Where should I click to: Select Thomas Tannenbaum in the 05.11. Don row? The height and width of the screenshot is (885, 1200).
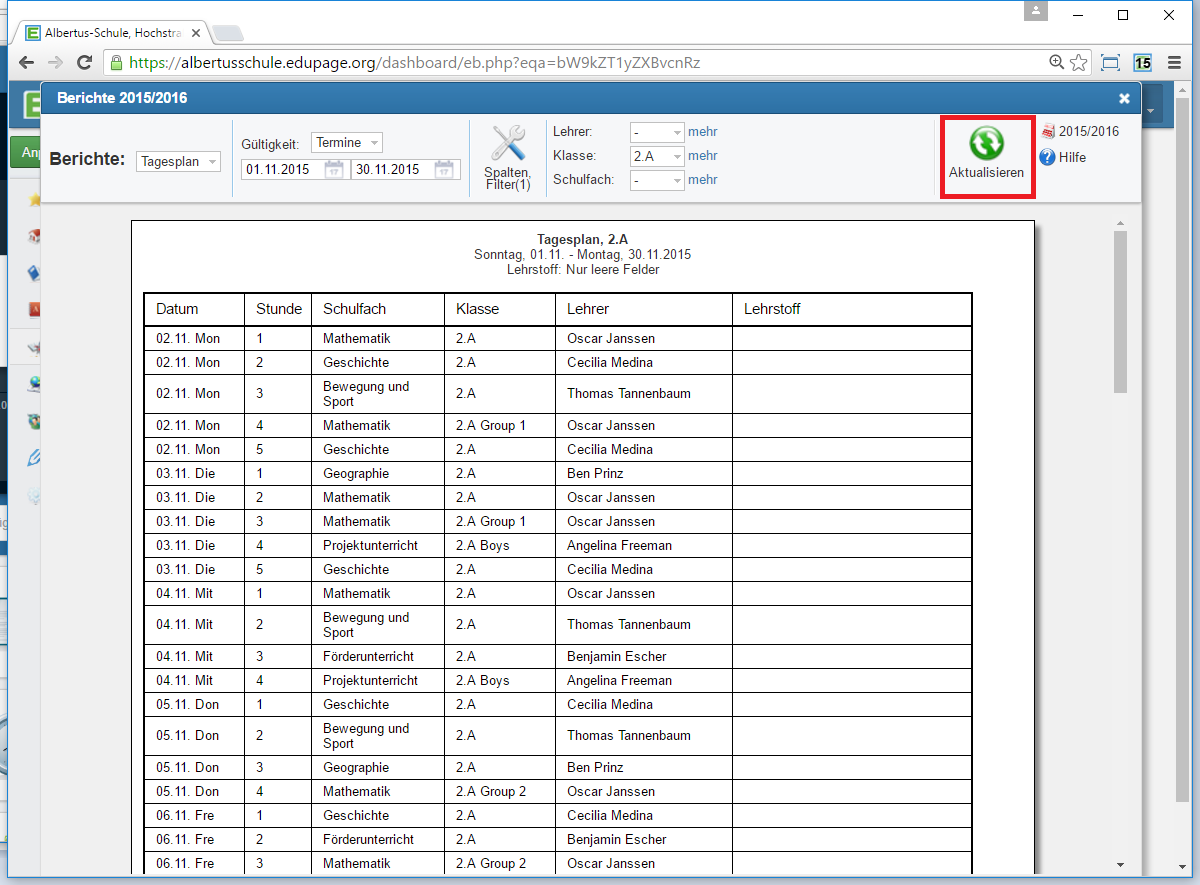(629, 735)
